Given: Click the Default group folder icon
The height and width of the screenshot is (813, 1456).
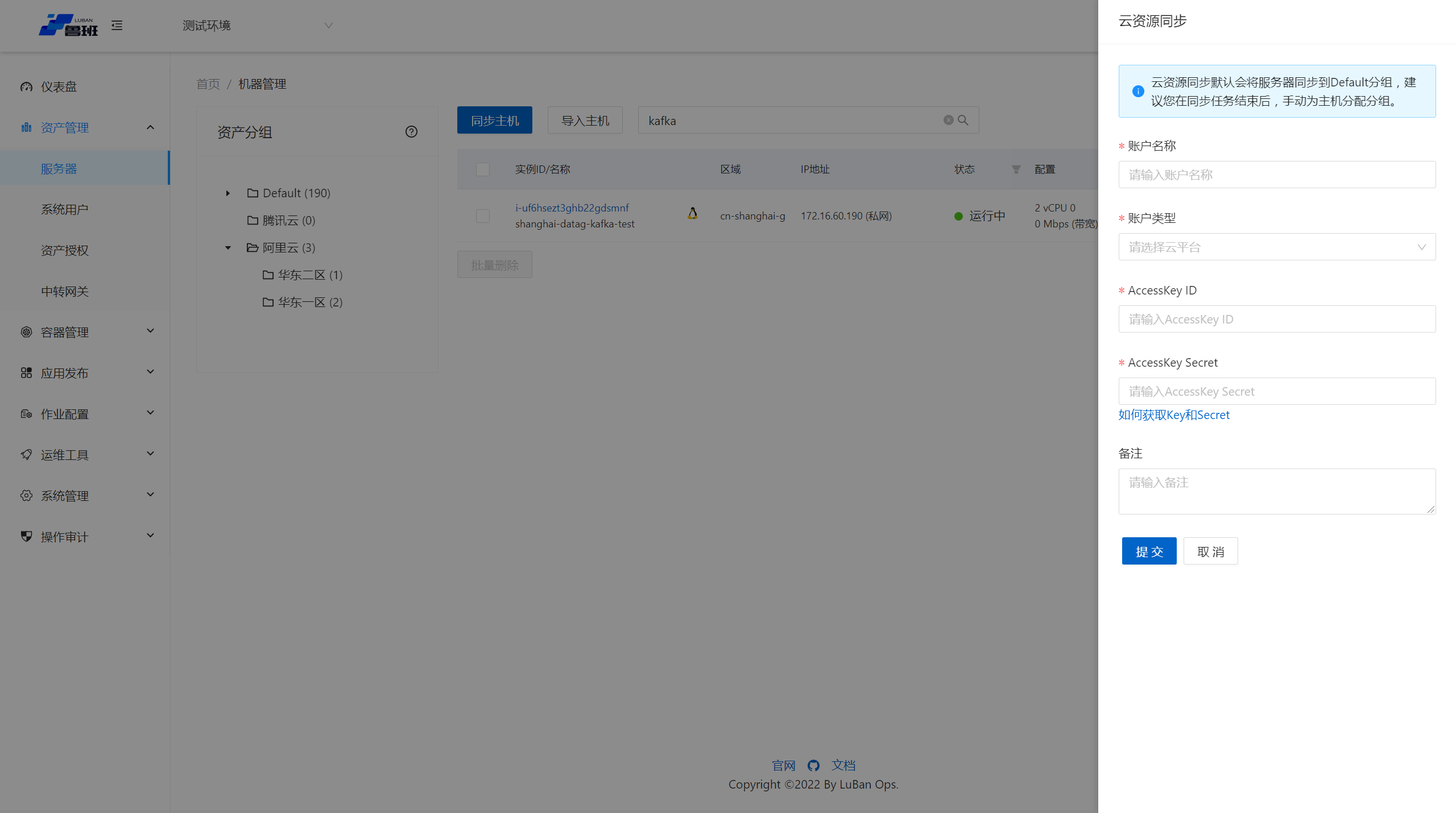Looking at the screenshot, I should pos(253,193).
